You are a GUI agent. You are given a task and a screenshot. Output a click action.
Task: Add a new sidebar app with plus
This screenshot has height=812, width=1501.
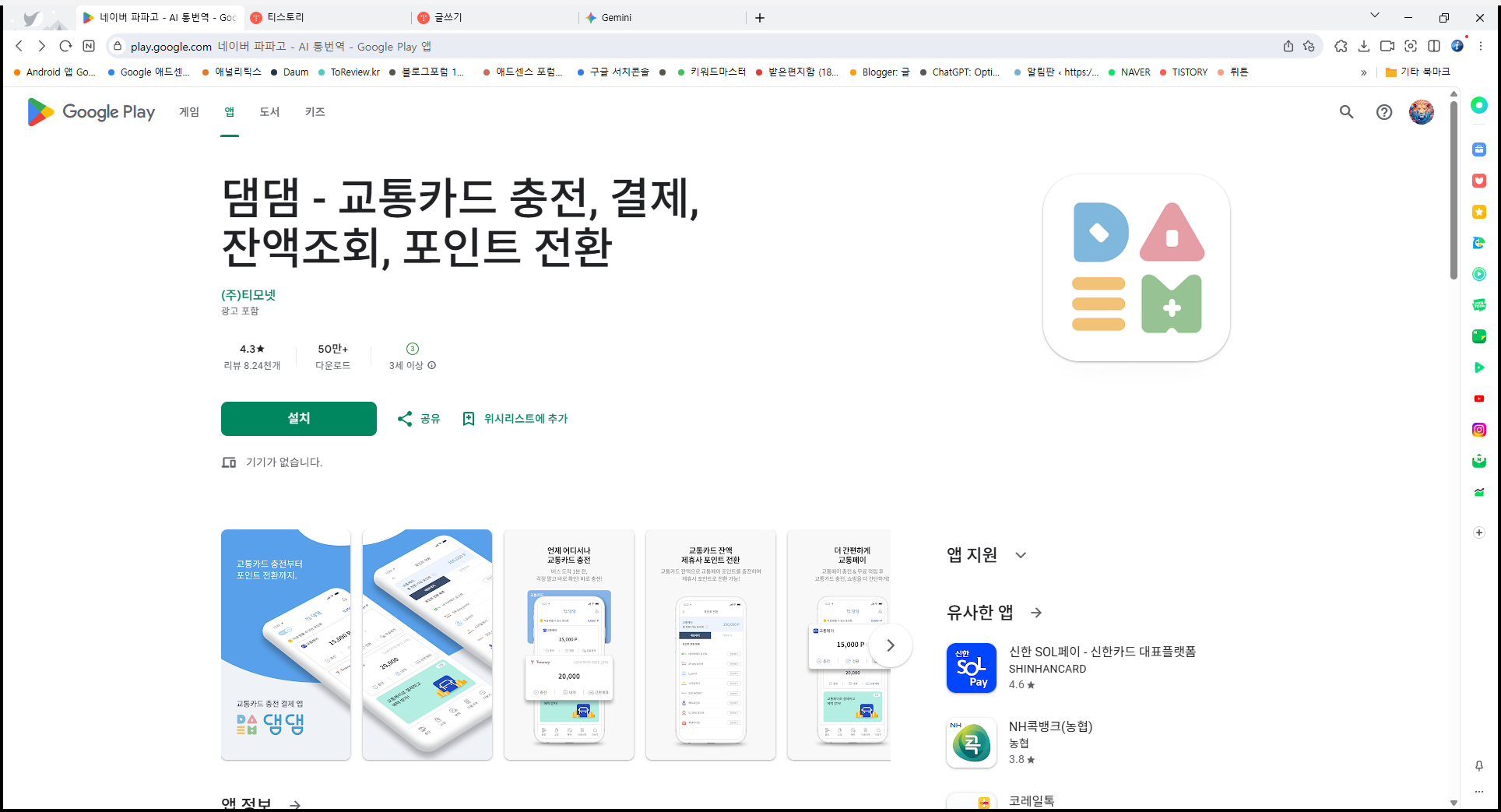[x=1479, y=533]
